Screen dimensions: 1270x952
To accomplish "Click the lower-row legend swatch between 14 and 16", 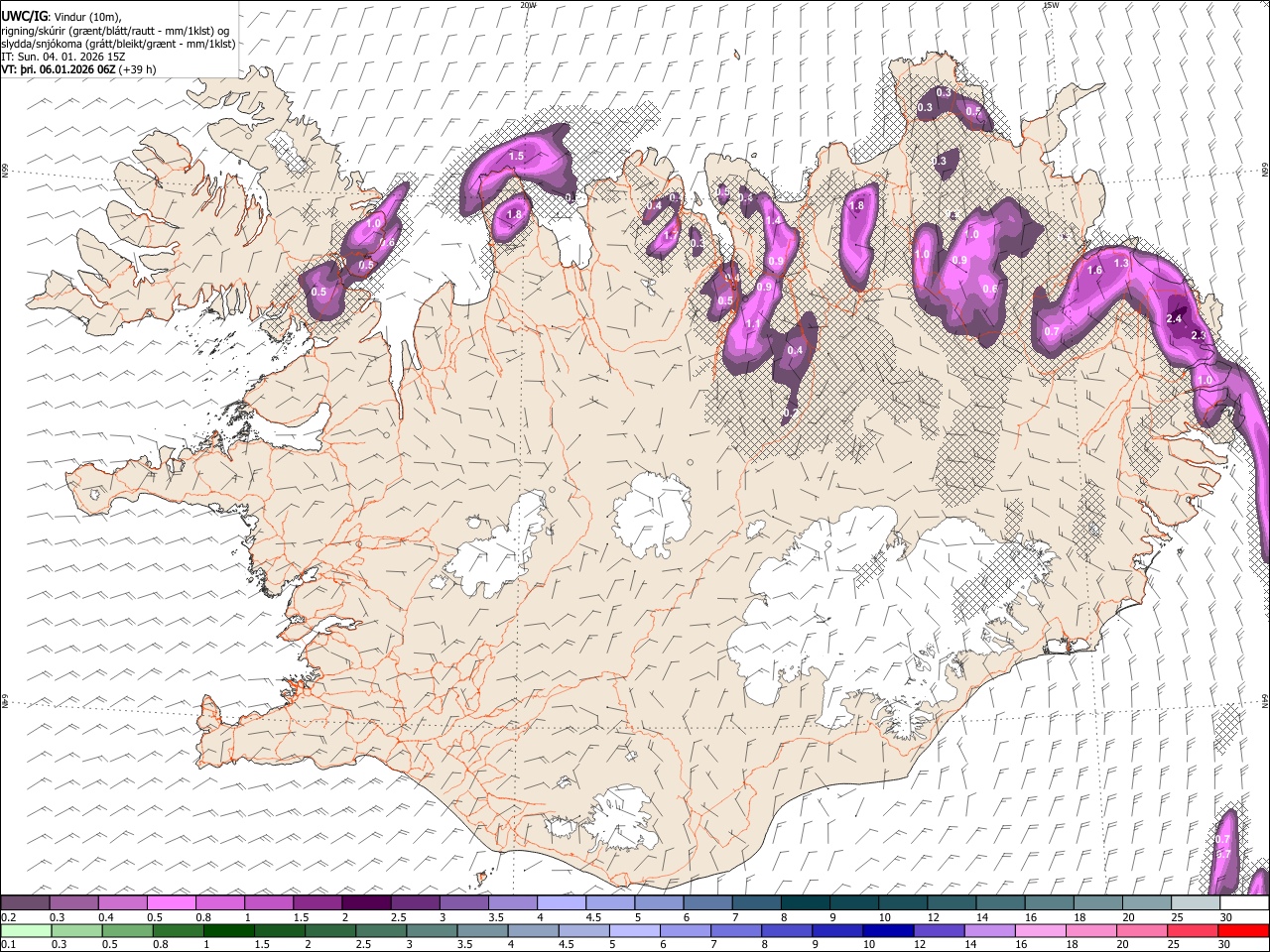I will click(x=988, y=930).
